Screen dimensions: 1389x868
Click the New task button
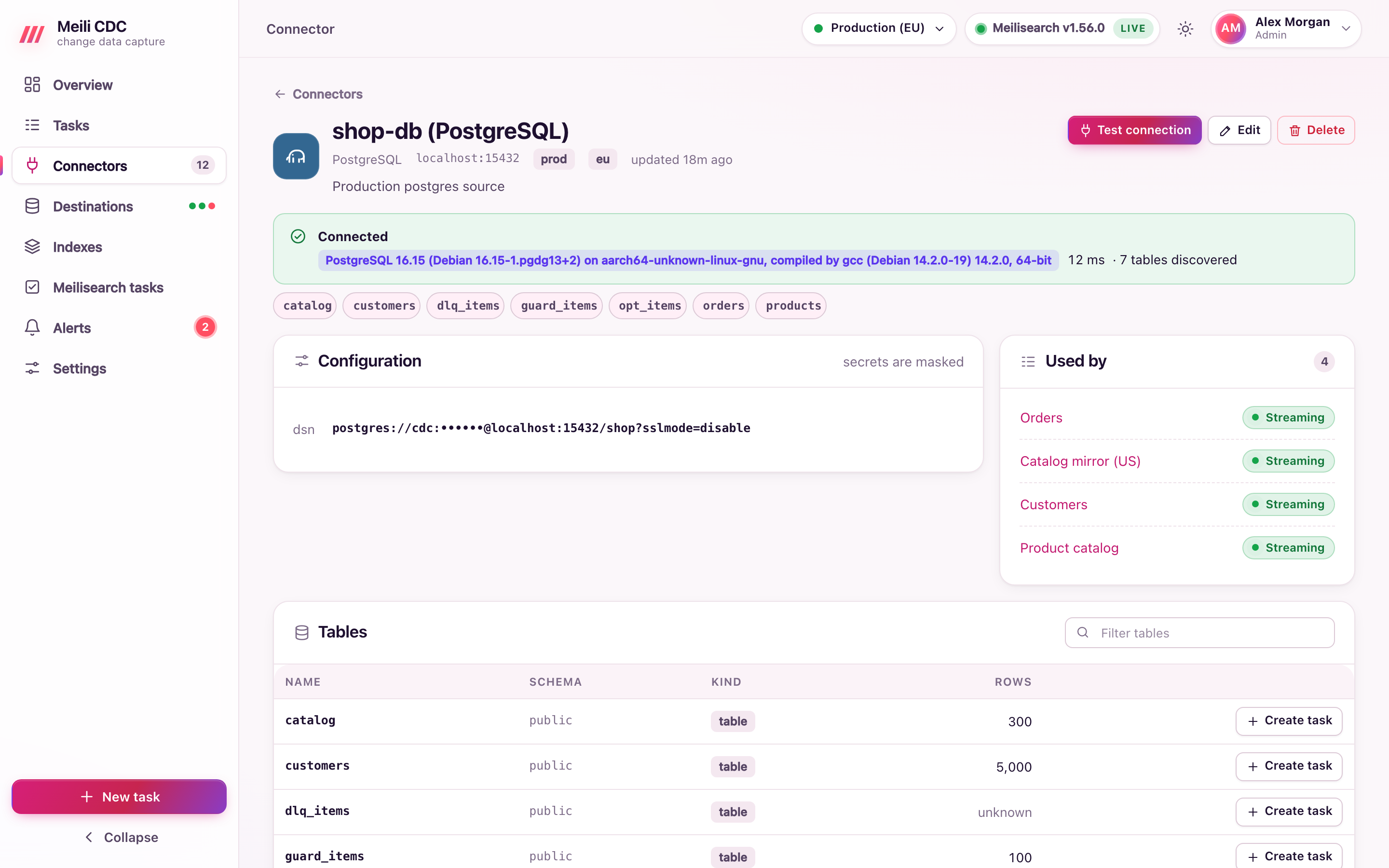120,796
